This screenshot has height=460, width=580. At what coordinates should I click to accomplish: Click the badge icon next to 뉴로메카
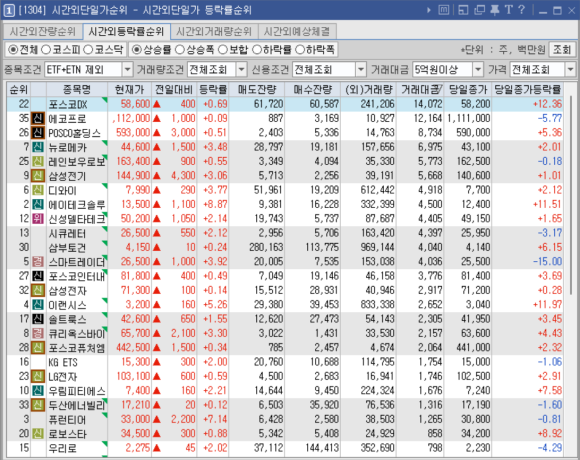click(x=38, y=147)
